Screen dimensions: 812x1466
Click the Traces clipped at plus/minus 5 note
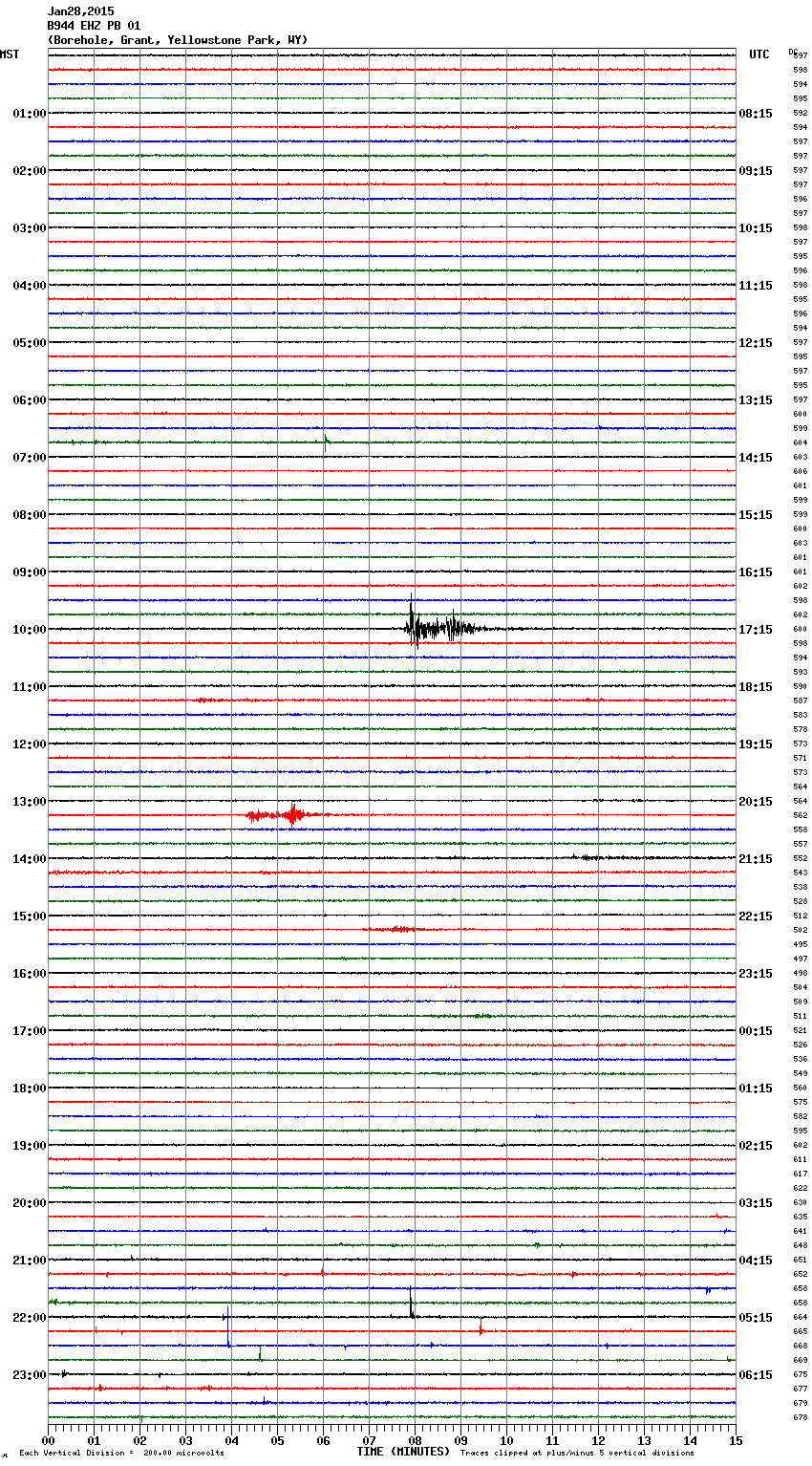(x=577, y=1453)
